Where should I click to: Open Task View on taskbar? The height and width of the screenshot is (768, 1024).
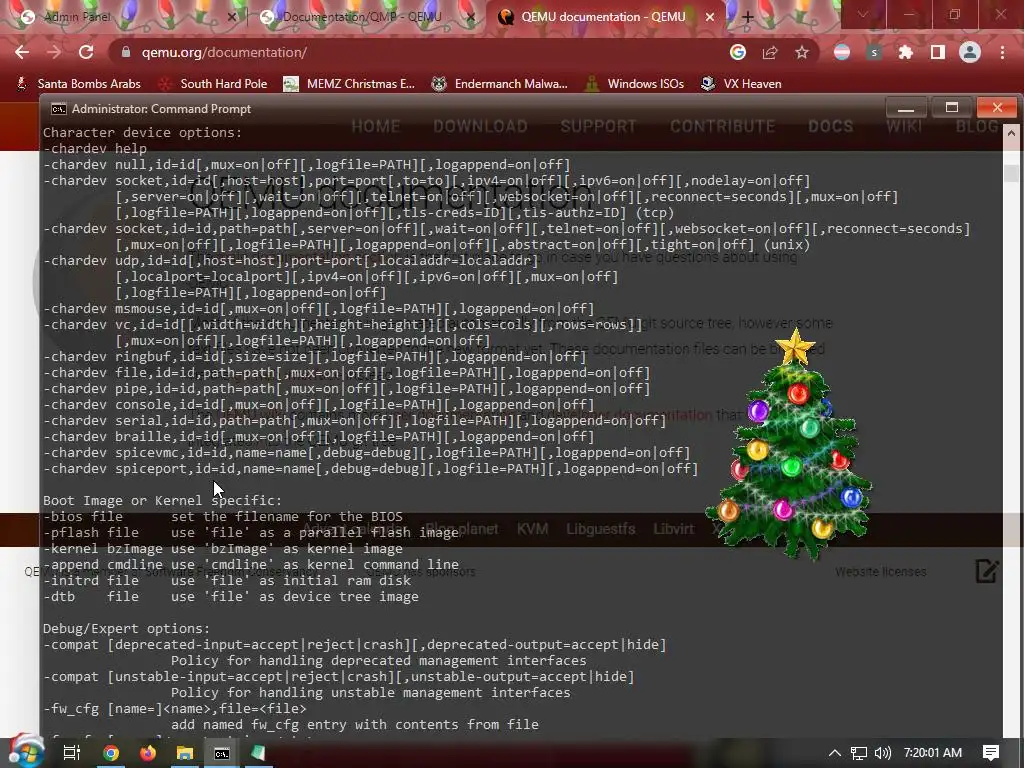[x=71, y=753]
